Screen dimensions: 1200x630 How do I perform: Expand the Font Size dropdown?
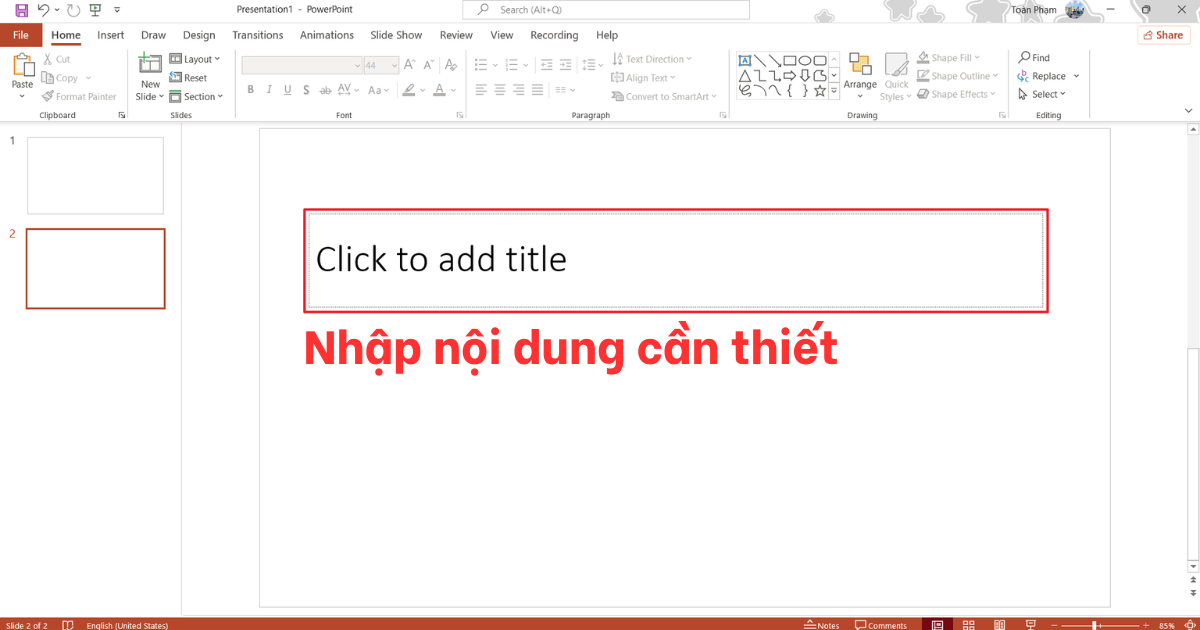(392, 64)
